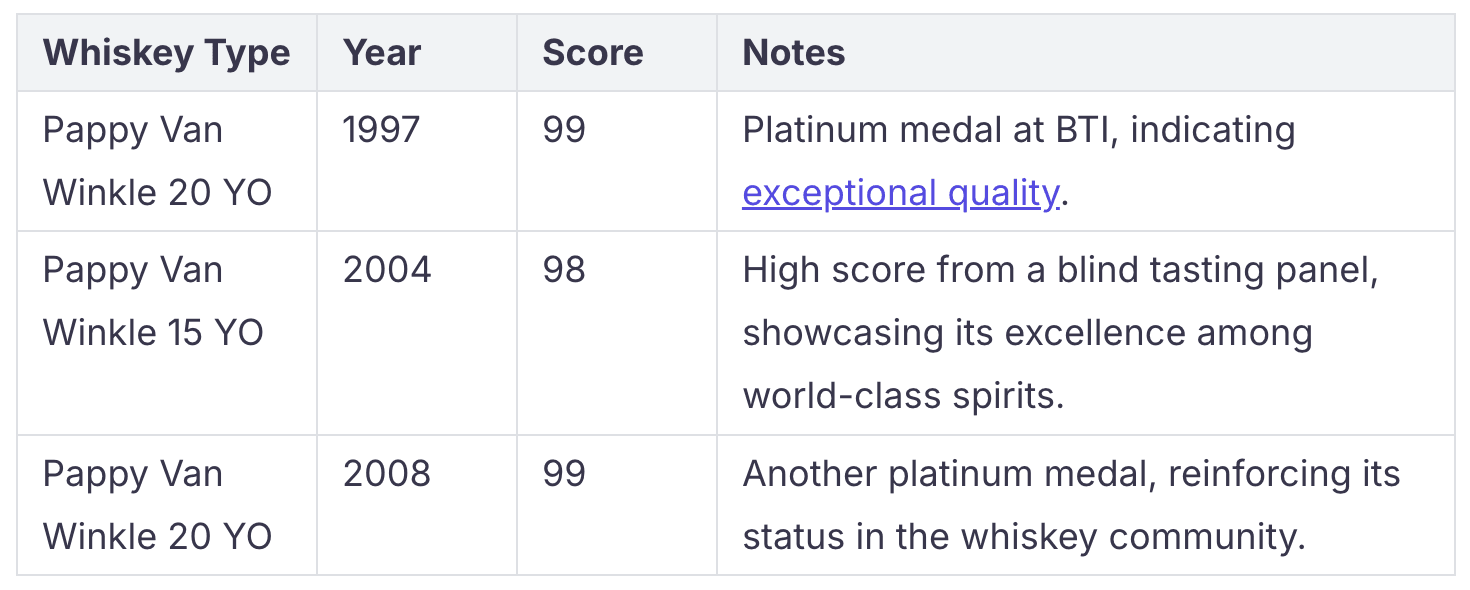Click the score 98 cell
The height and width of the screenshot is (590, 1470).
point(564,271)
